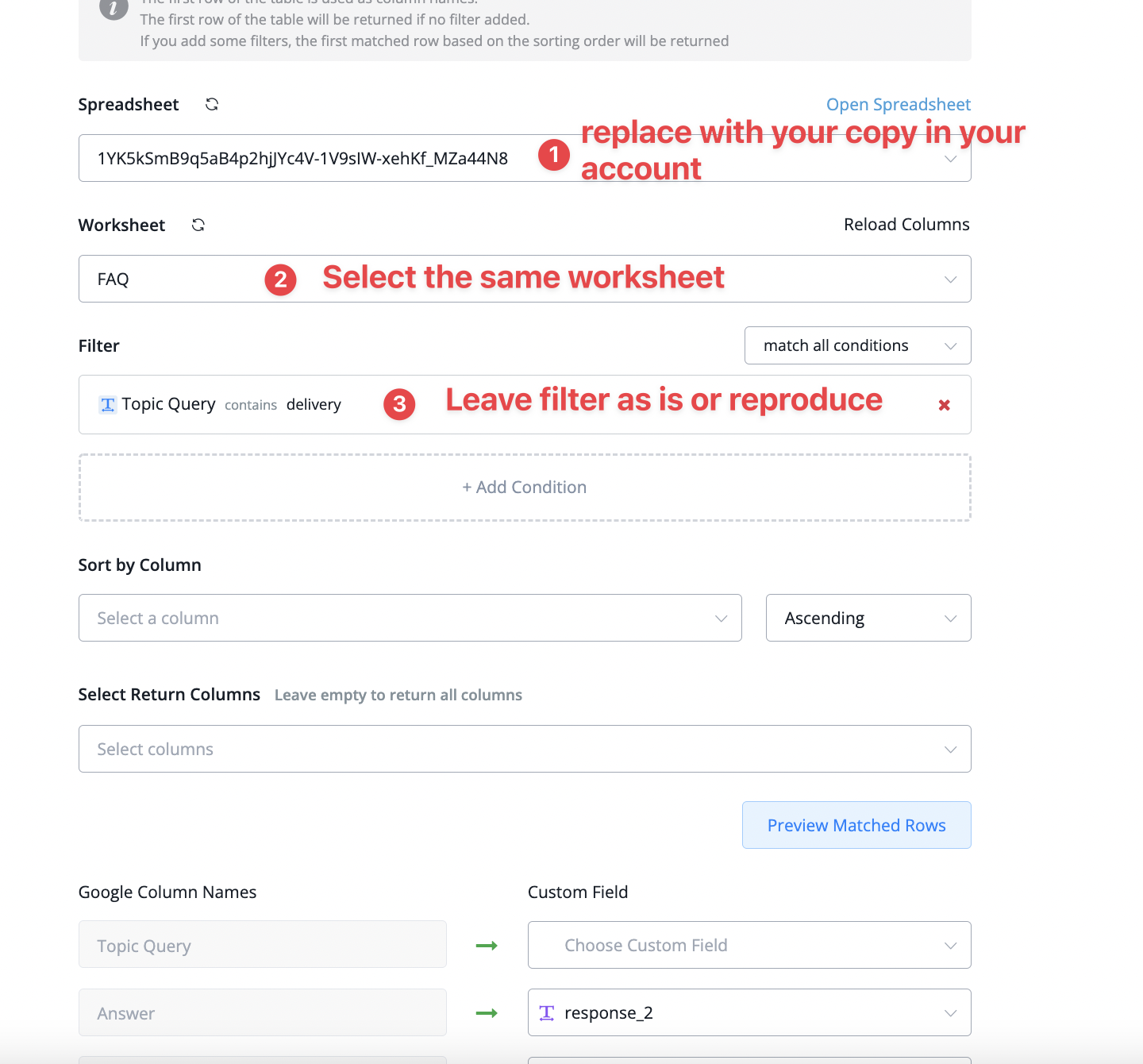Click the Open Spreadsheet link
This screenshot has height=1064, width=1143.
(899, 105)
